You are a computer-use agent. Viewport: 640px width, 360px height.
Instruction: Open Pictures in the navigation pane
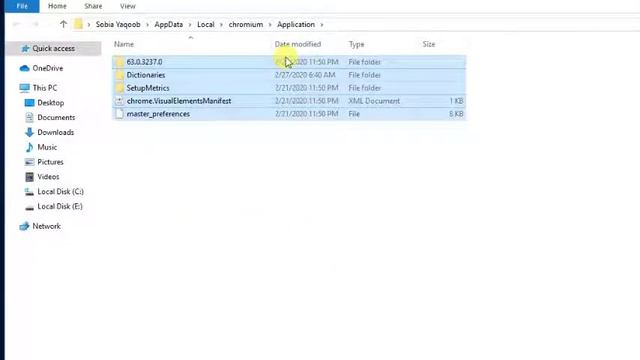pos(50,162)
